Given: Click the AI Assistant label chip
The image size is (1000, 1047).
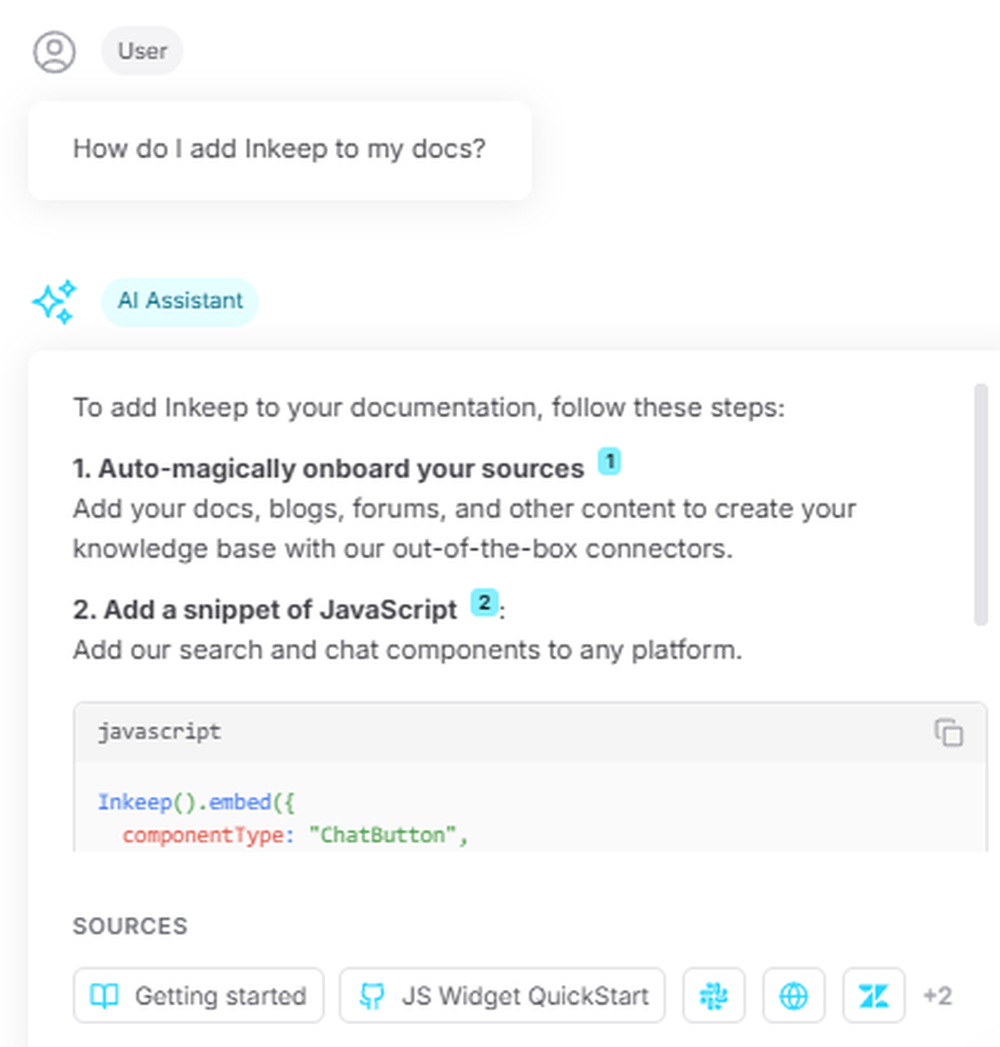Looking at the screenshot, I should click(x=180, y=301).
